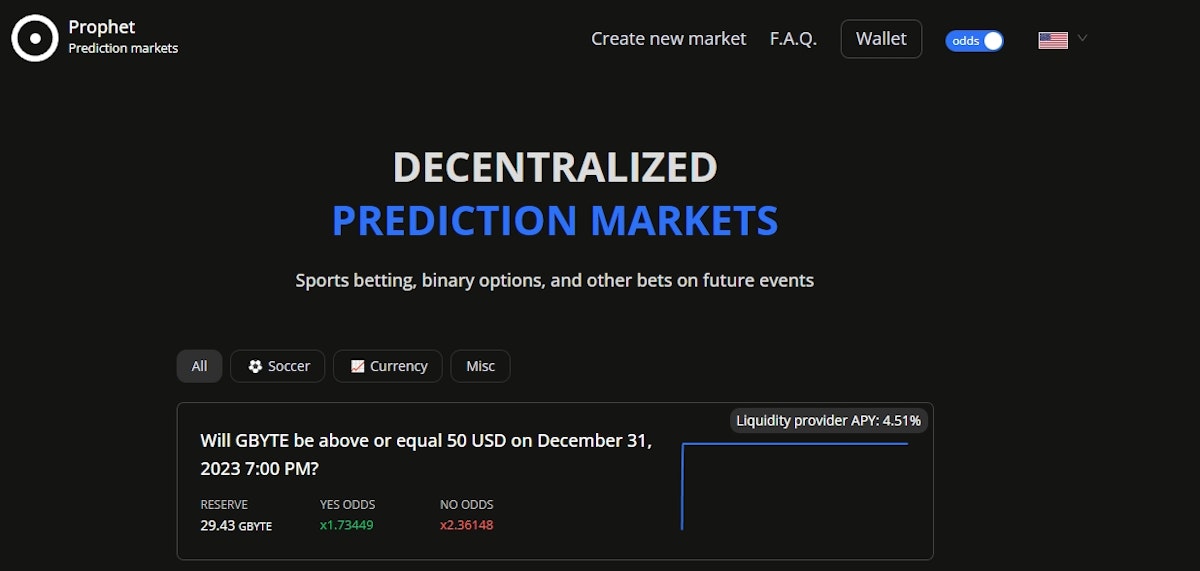This screenshot has height=571, width=1200.
Task: Go to the F.A.Q. page
Action: [x=793, y=39]
